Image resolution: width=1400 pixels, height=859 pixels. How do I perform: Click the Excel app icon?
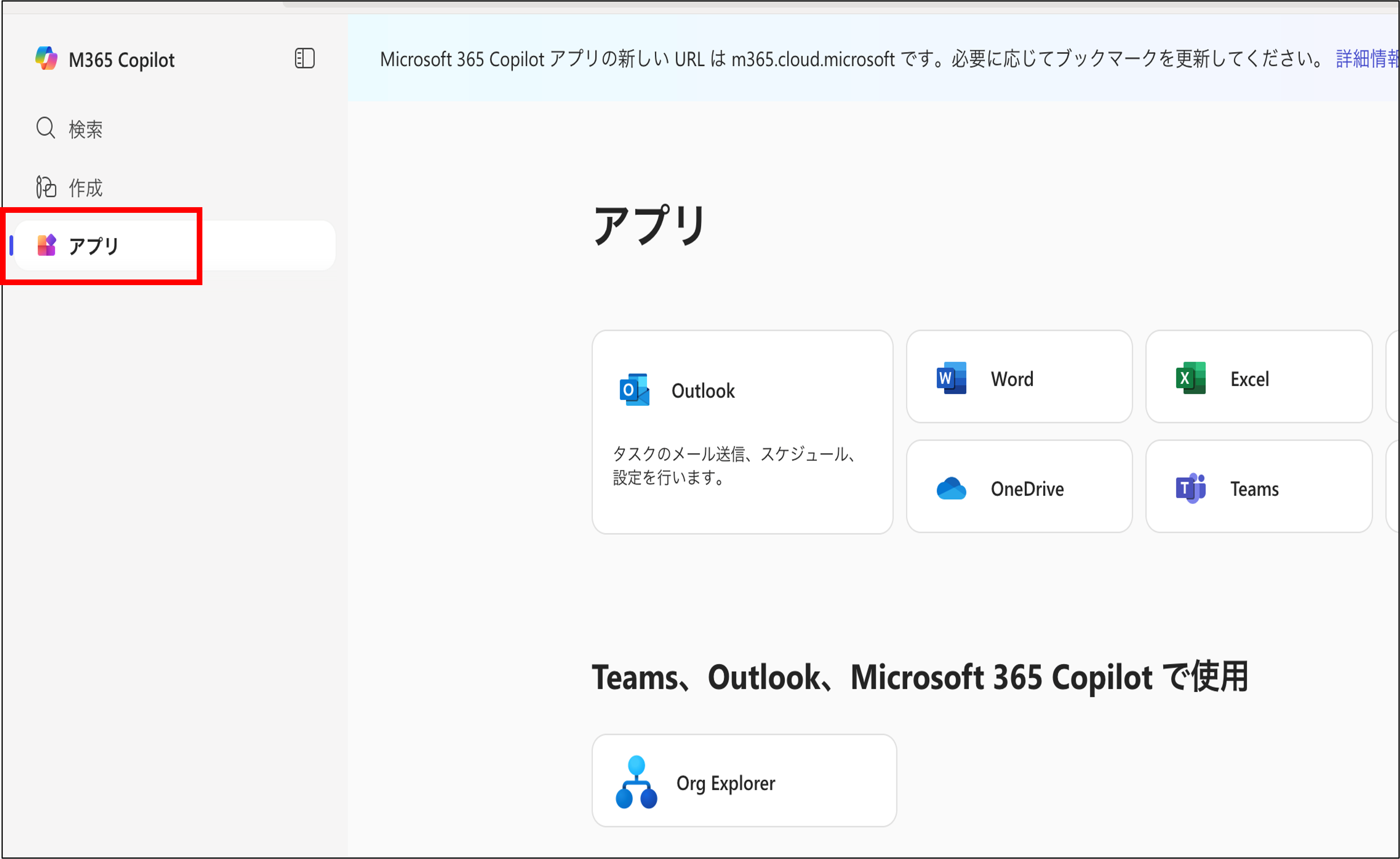tap(1190, 378)
